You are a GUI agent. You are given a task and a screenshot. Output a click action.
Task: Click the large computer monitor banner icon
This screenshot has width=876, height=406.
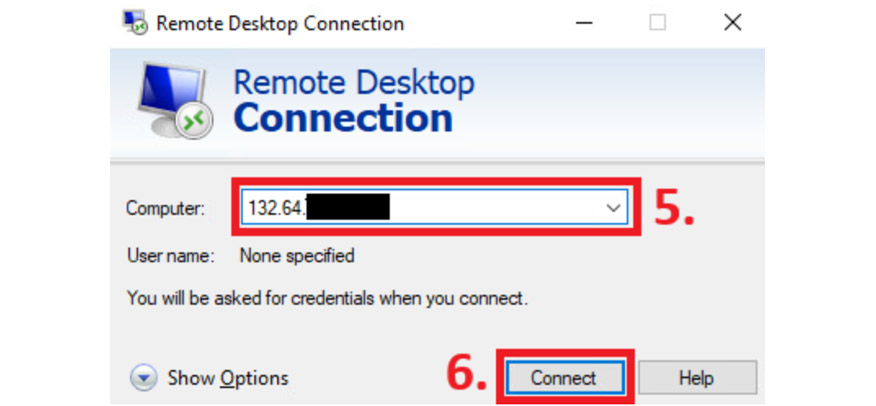tap(170, 100)
